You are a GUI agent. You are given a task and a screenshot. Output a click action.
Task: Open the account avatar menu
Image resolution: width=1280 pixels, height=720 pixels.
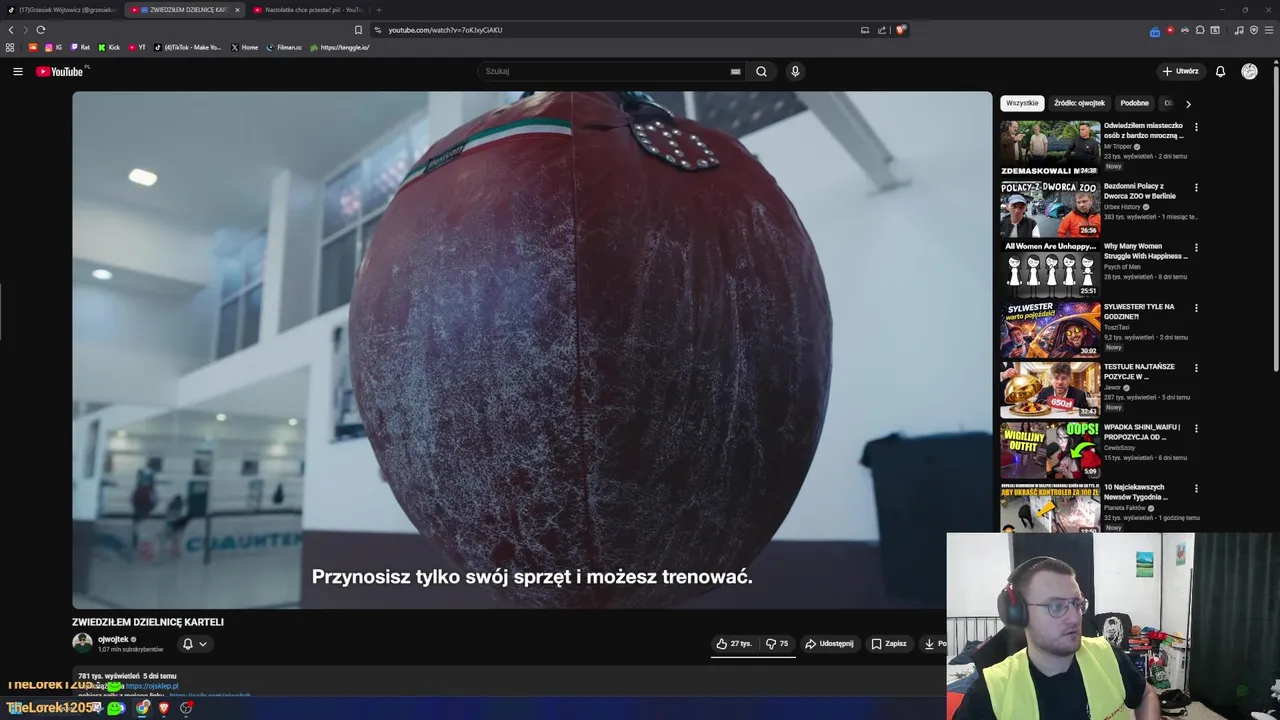(1249, 71)
